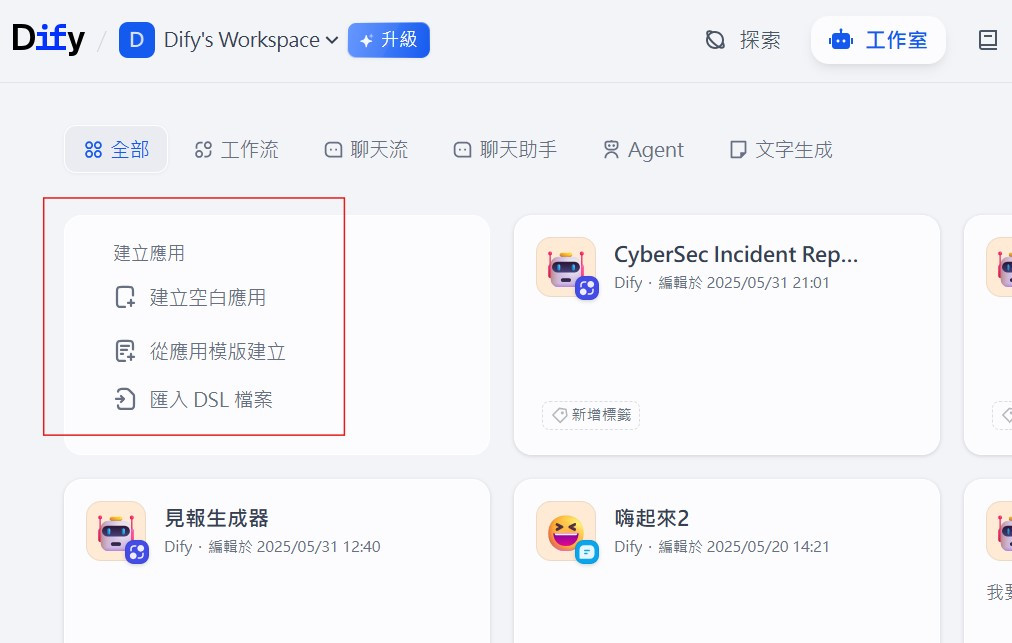Click the 聊天助手 tab icon
Viewport: 1012px width, 643px height.
[462, 150]
